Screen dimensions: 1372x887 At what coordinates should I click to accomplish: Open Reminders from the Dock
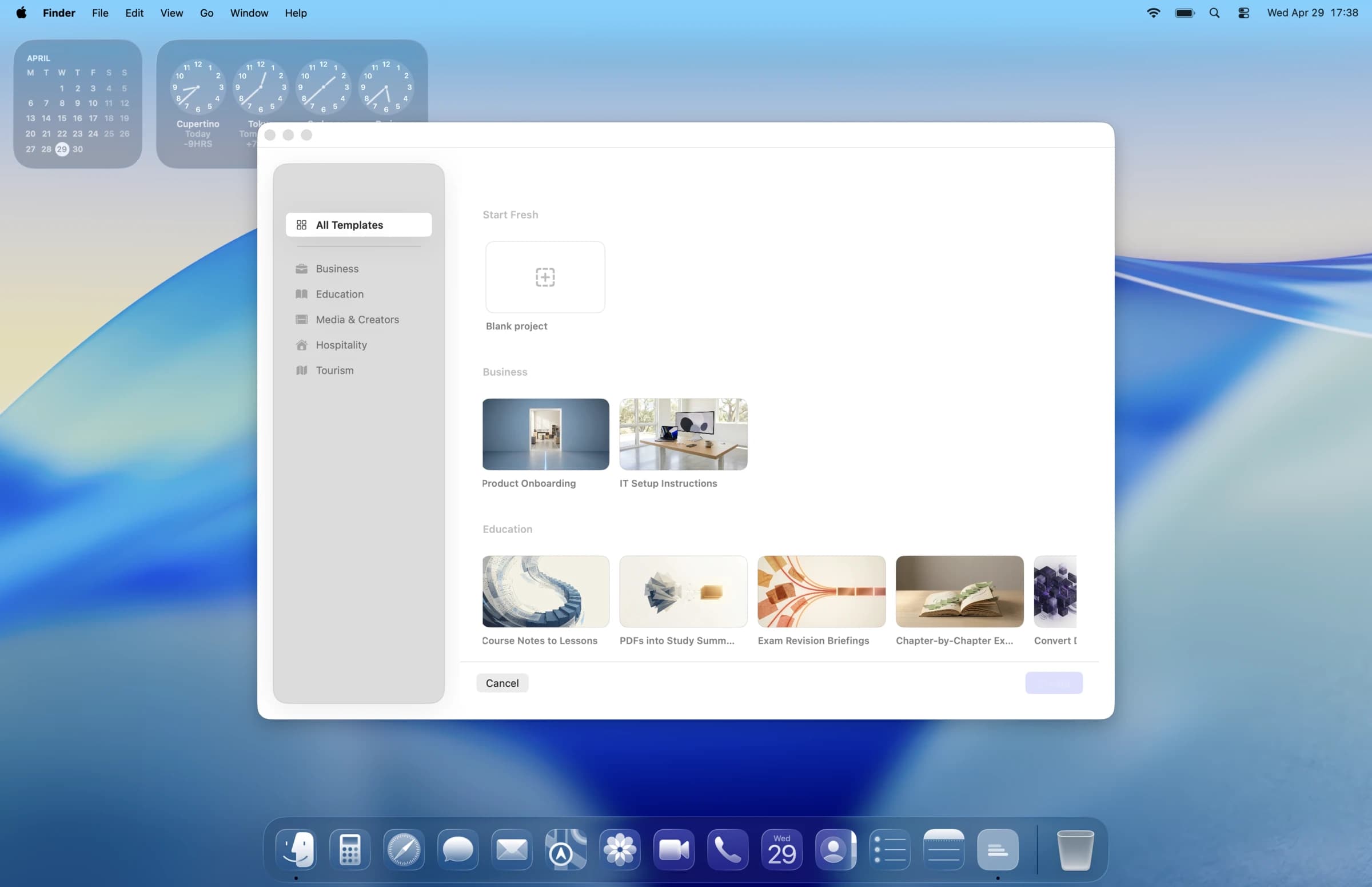click(x=890, y=849)
